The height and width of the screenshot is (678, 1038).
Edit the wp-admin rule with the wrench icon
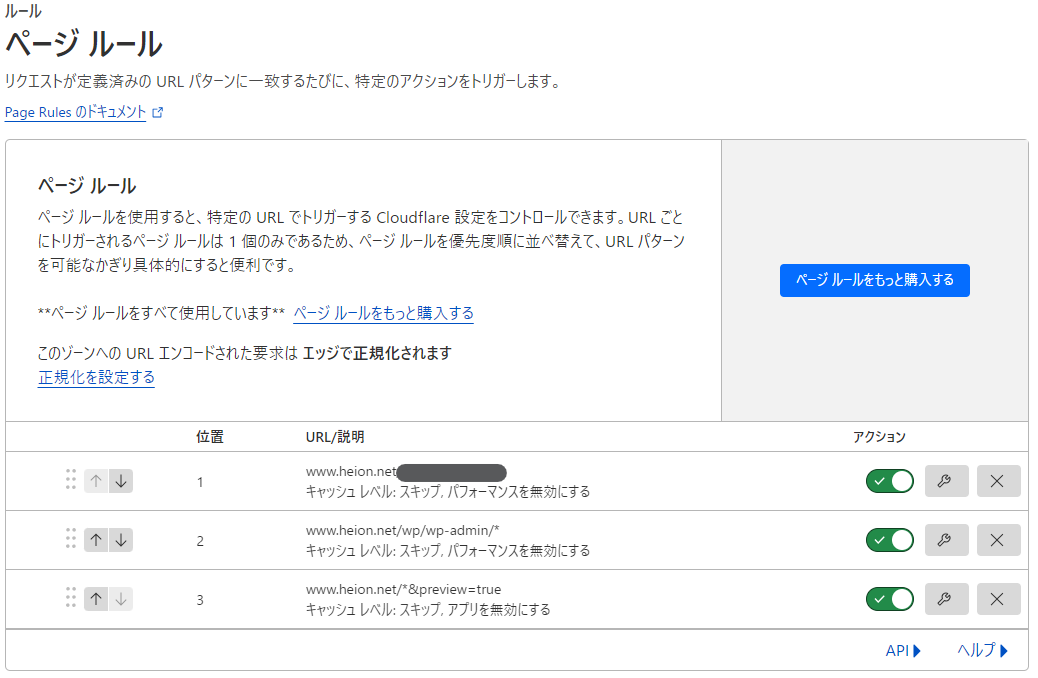coord(946,540)
